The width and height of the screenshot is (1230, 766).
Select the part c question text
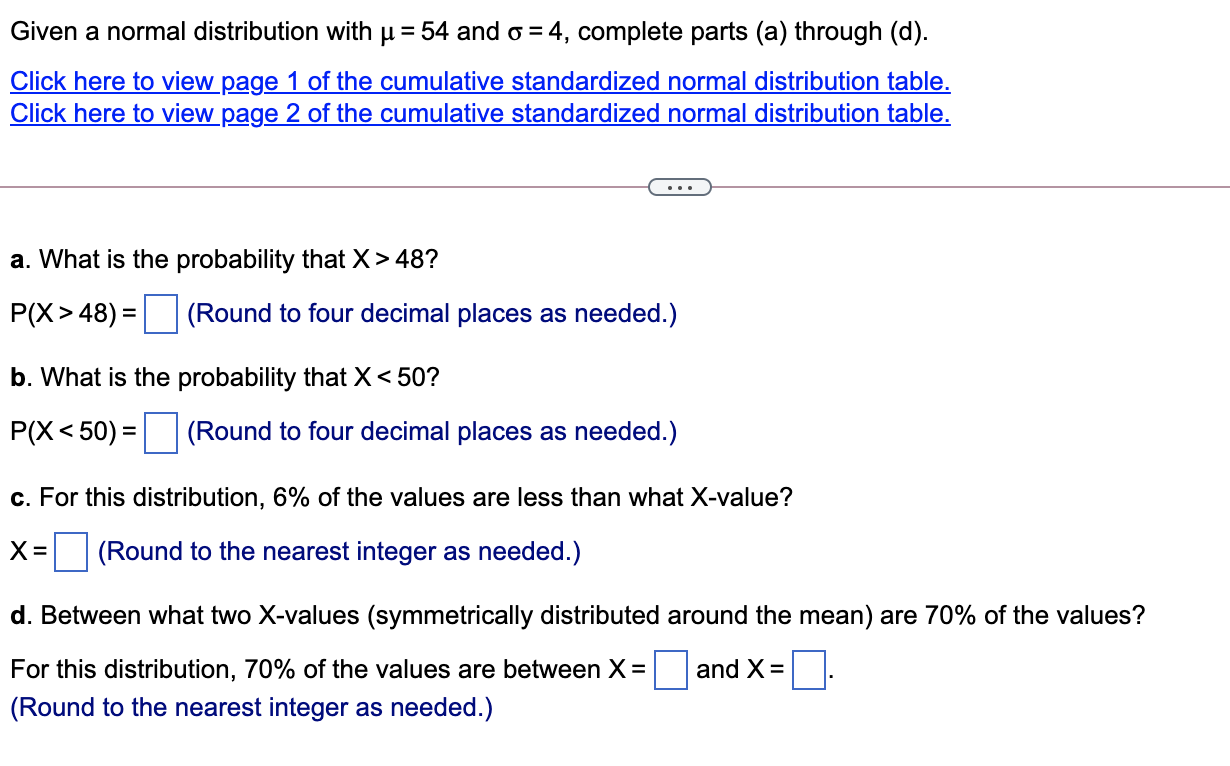[x=400, y=497]
